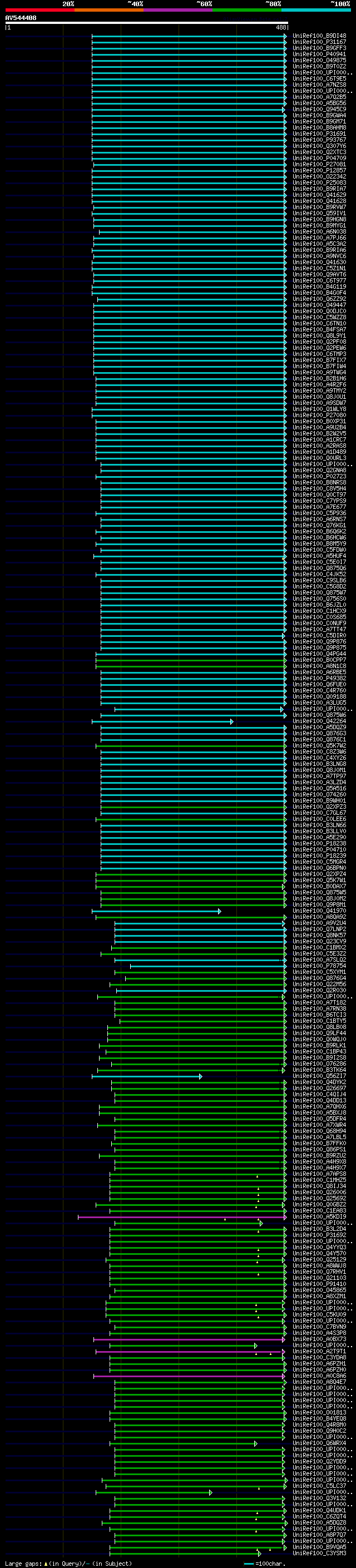Open UniRef100_A6NO38 hit
Viewport: 356px width, 1568px height.
[x=319, y=232]
